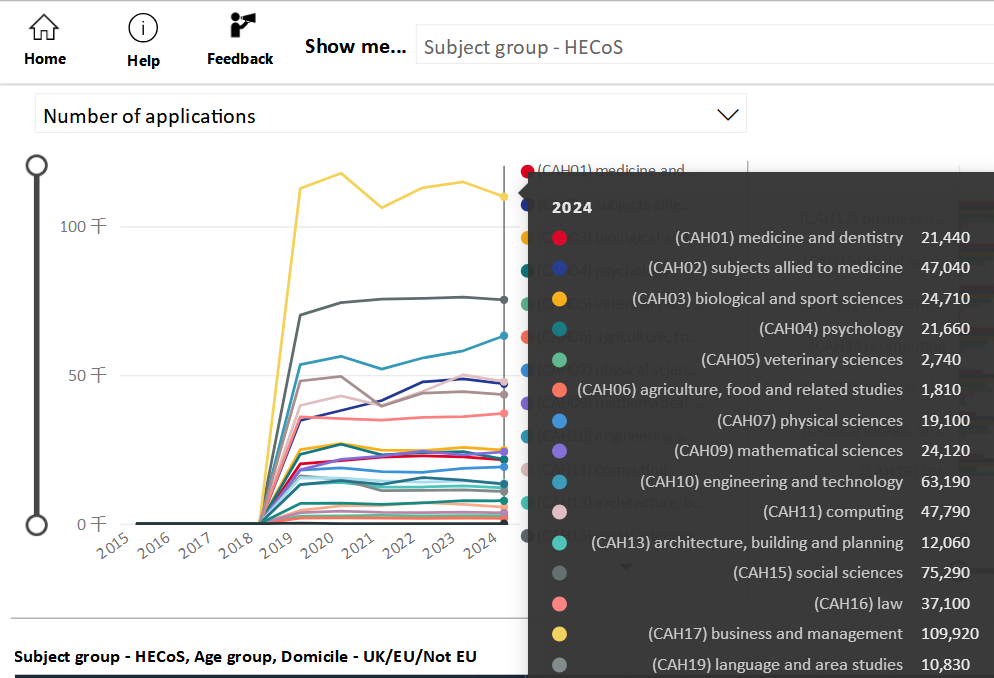
Task: Click '(CAH09) mathematical sciences' in the tooltip
Action: (x=788, y=451)
